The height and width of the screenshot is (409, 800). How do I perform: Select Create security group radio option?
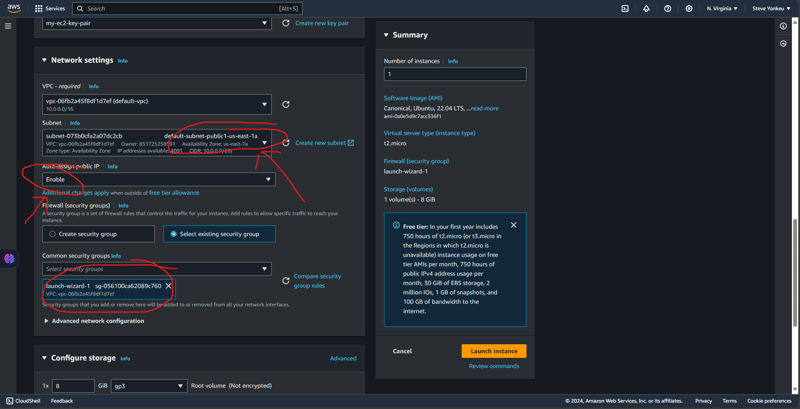pyautogui.click(x=98, y=234)
